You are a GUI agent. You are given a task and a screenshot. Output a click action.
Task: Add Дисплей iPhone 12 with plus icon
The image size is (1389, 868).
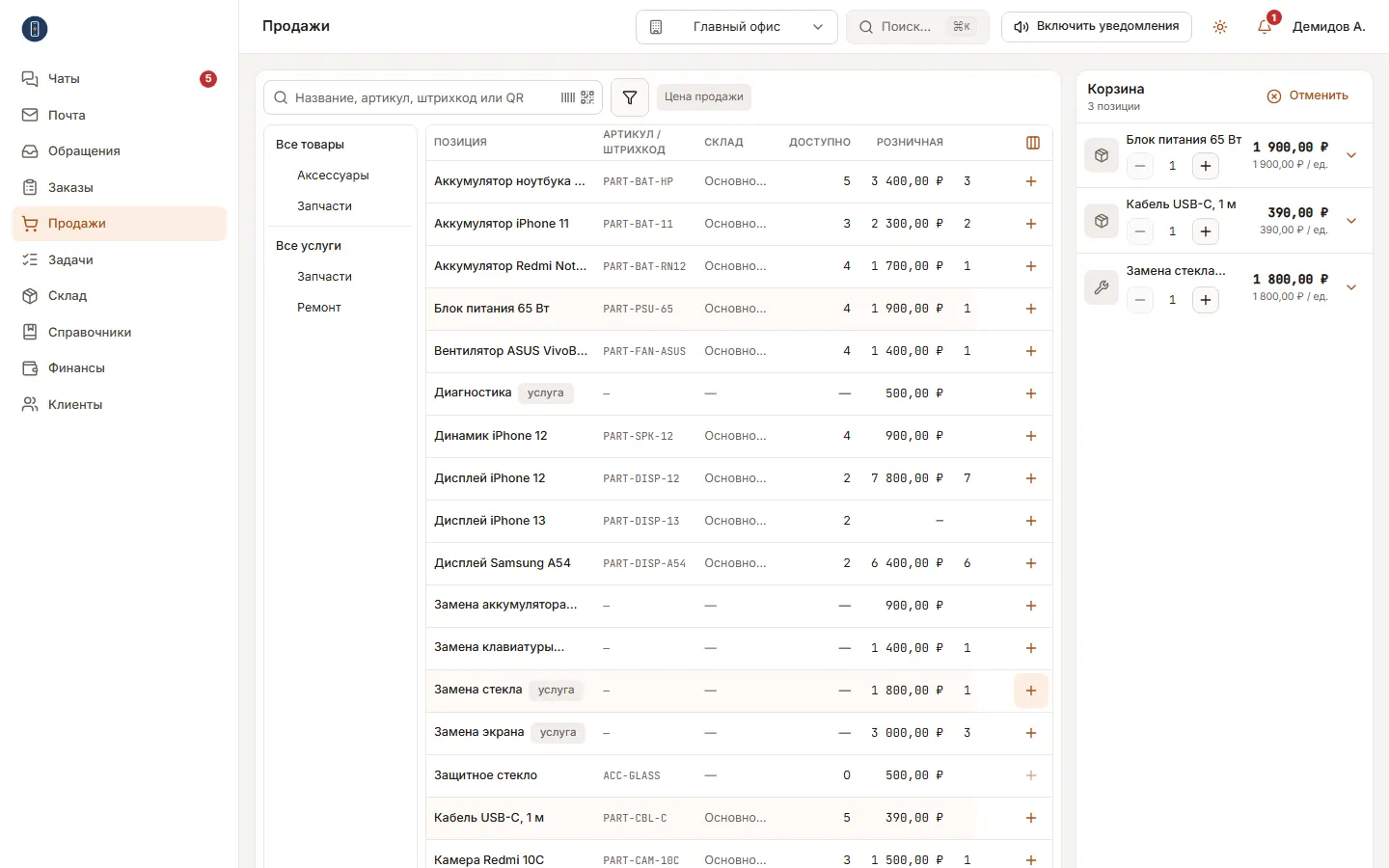click(1031, 478)
